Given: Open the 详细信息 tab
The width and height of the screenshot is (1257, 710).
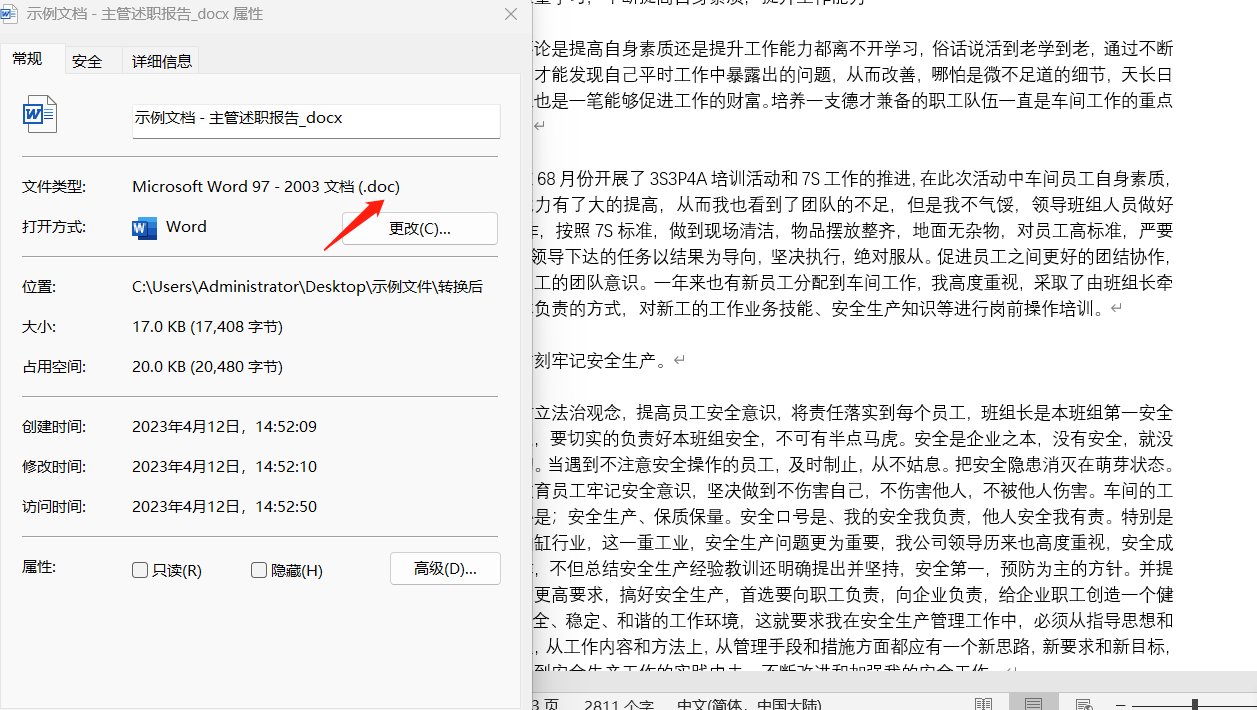Looking at the screenshot, I should click(x=160, y=60).
